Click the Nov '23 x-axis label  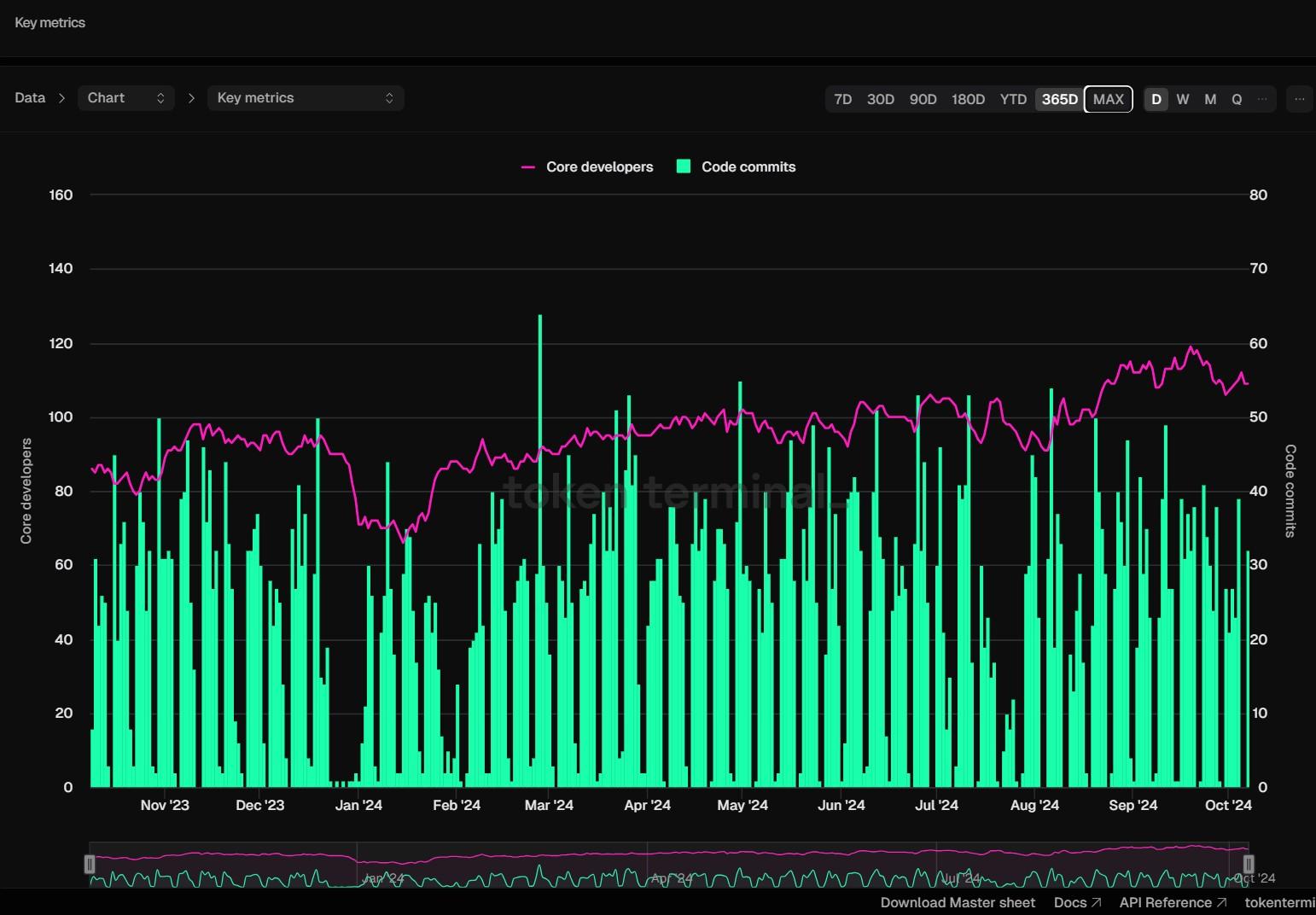pos(165,805)
